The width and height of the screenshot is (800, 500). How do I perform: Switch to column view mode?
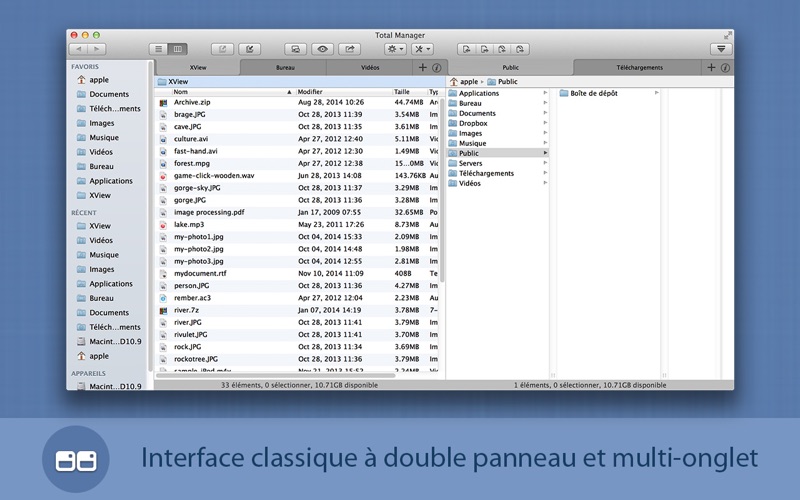pos(178,49)
